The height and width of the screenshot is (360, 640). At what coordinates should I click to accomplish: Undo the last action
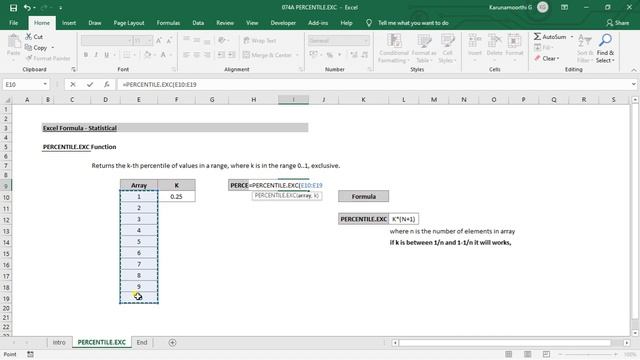27,8
